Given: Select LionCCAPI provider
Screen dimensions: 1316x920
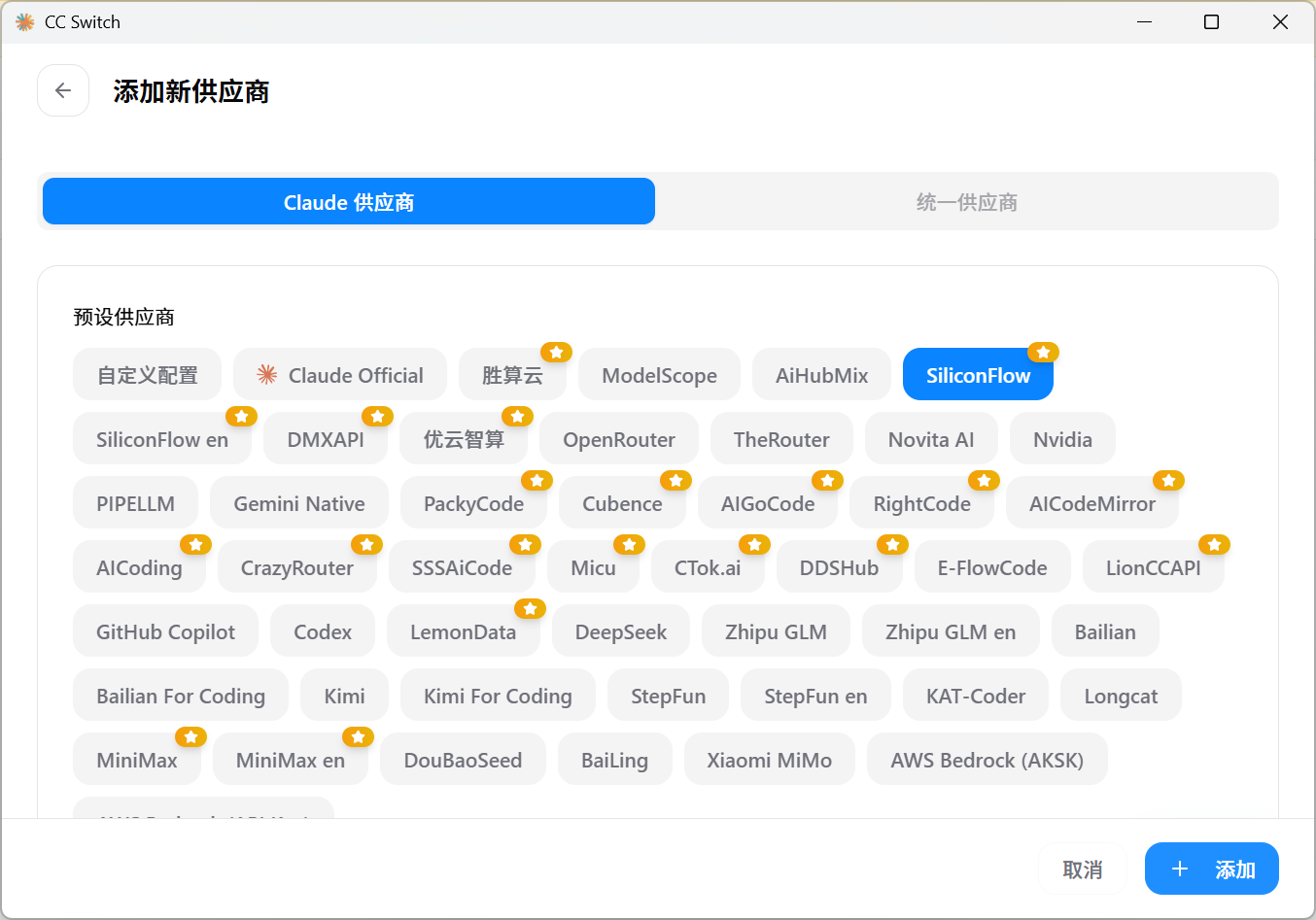Looking at the screenshot, I should coord(1153,566).
